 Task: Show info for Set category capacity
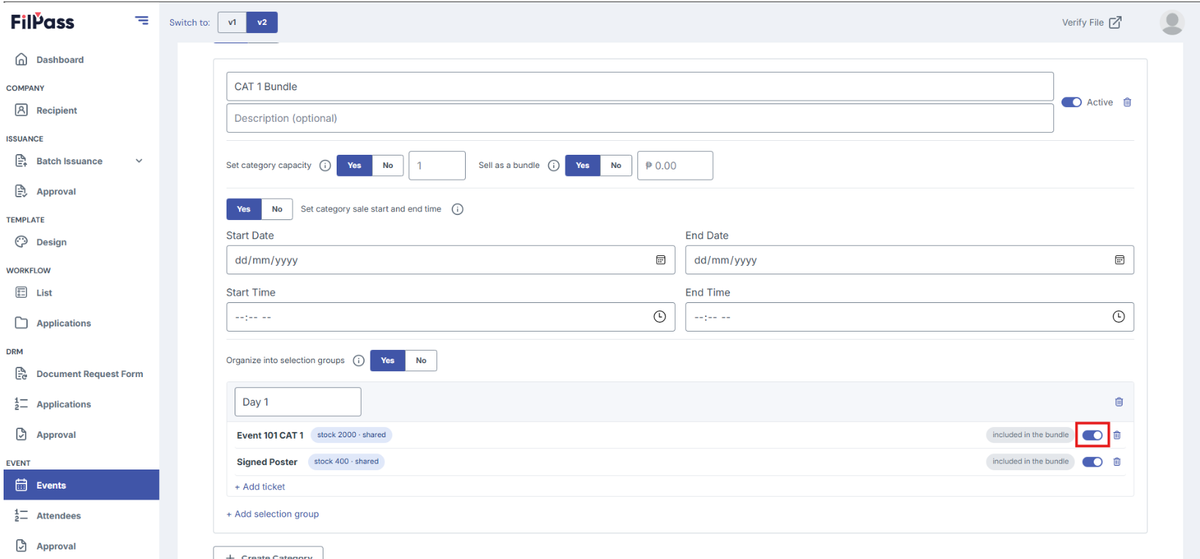325,165
